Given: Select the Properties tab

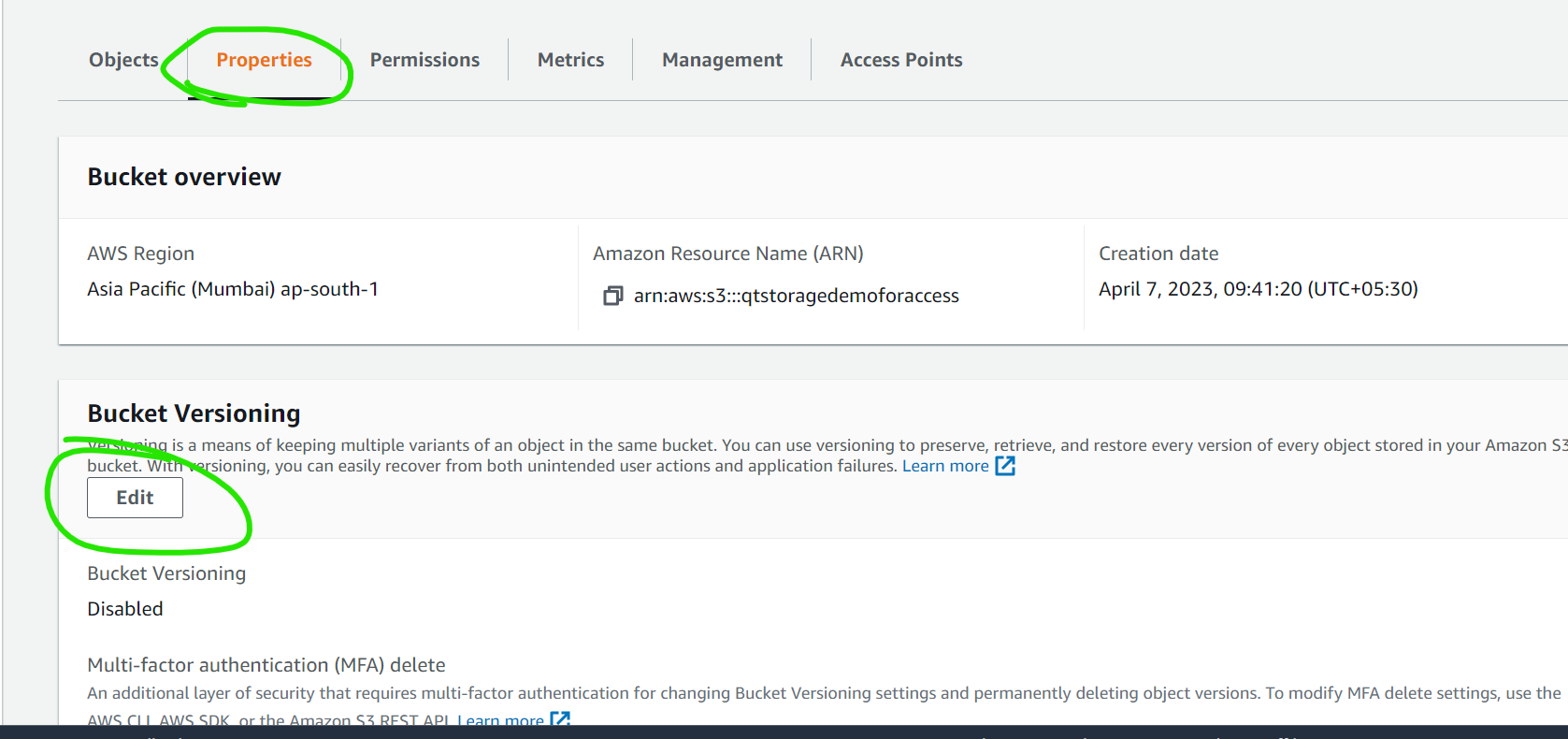Looking at the screenshot, I should pos(264,60).
